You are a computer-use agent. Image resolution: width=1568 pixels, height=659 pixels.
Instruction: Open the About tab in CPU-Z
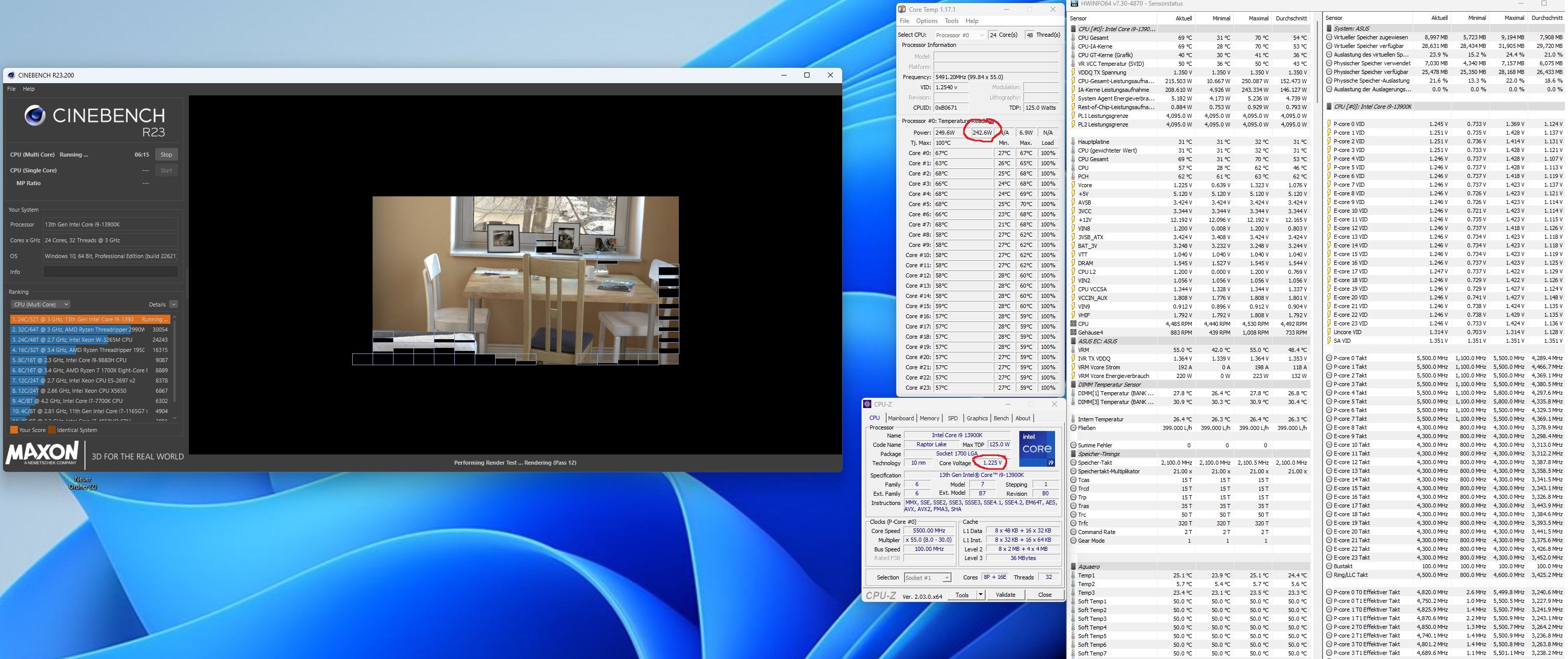click(1023, 418)
